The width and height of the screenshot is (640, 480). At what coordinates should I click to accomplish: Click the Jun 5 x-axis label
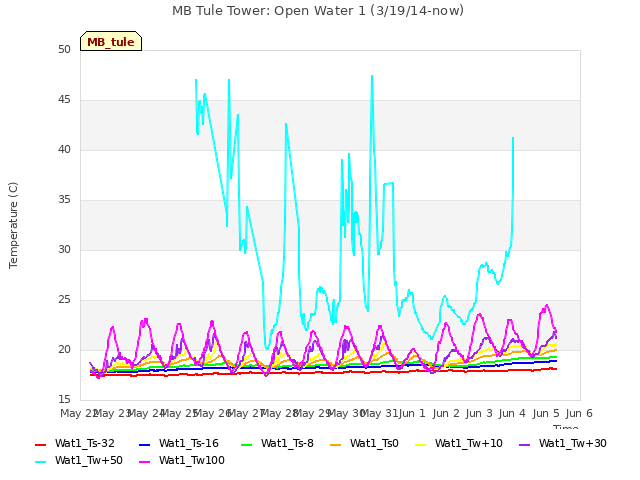tap(546, 413)
